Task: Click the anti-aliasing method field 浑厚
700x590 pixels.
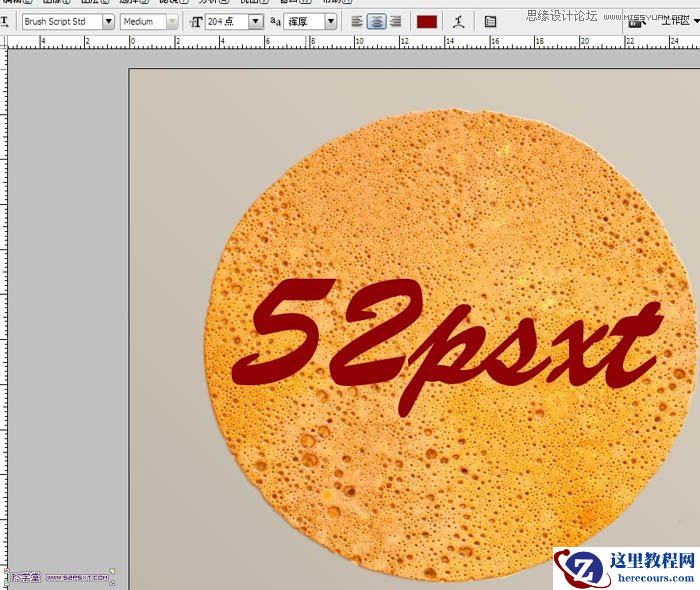Action: [305, 21]
